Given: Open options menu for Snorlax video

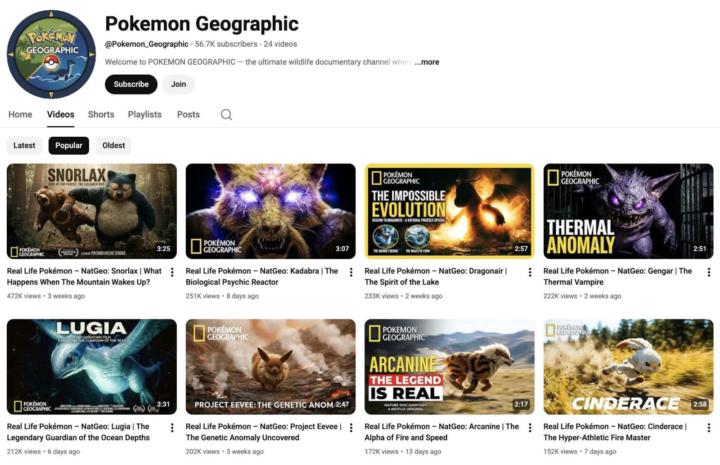Looking at the screenshot, I should click(x=172, y=272).
